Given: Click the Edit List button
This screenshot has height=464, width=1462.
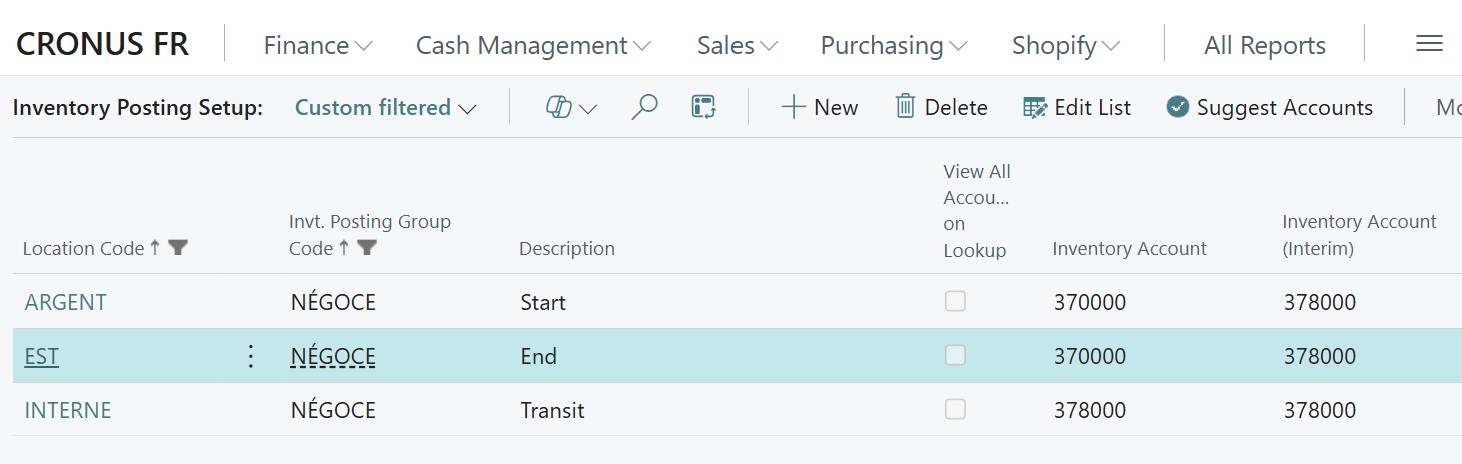Looking at the screenshot, I should (1077, 107).
